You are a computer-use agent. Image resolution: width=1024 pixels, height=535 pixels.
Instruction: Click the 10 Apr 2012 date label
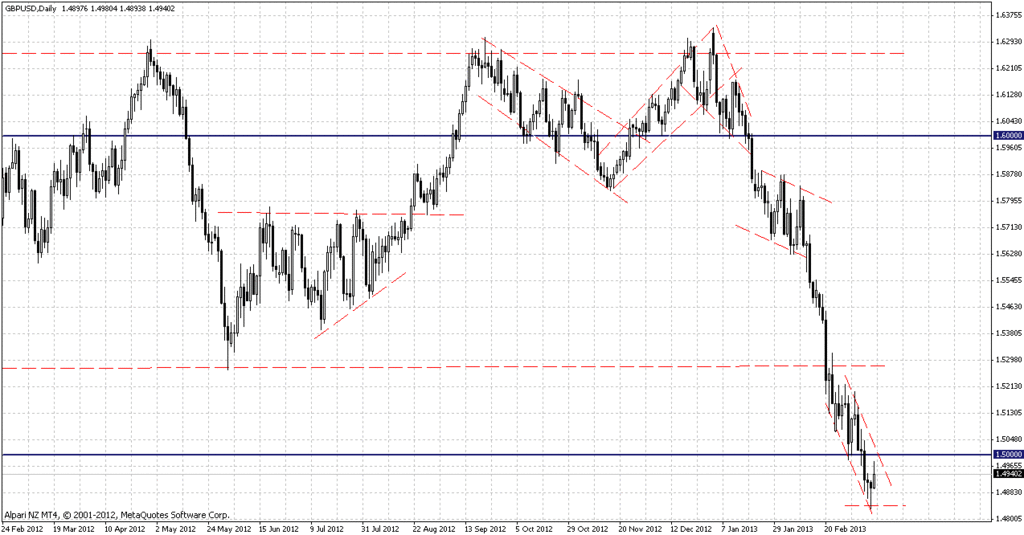pos(125,529)
